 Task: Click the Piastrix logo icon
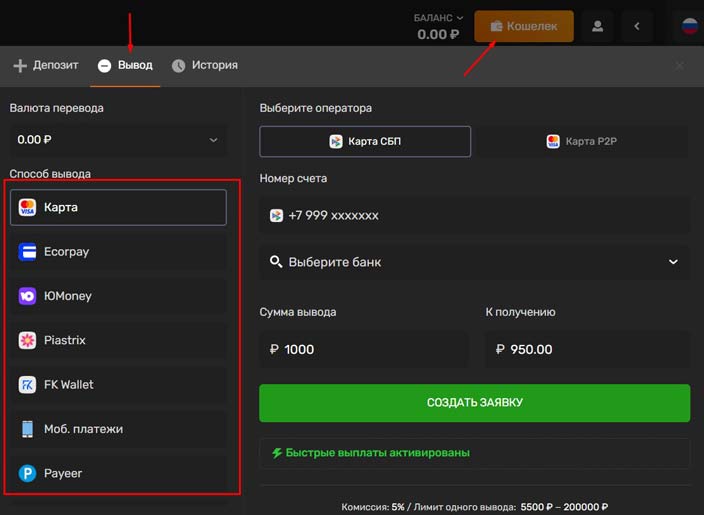[27, 340]
